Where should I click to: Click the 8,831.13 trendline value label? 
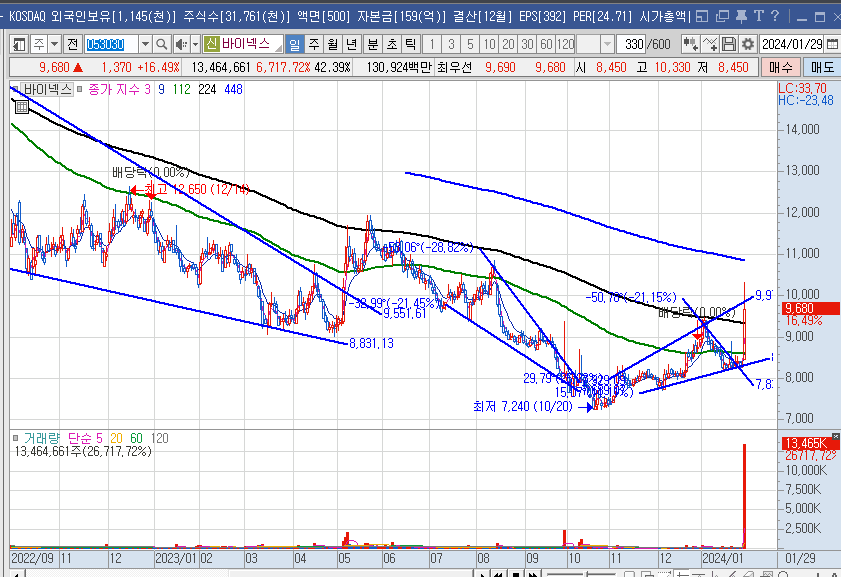pos(371,343)
